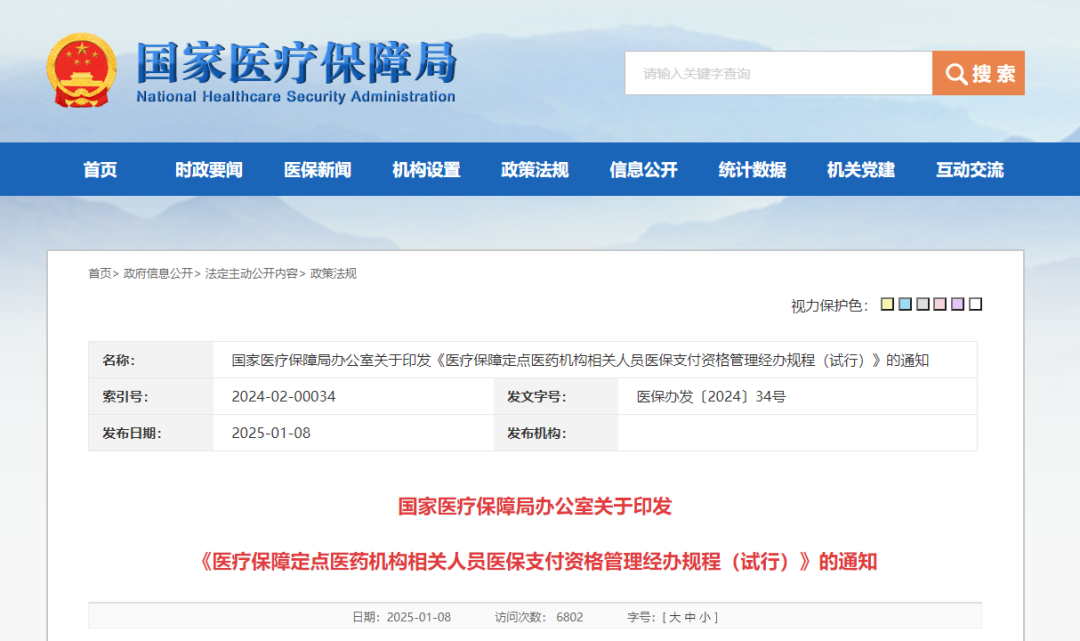Viewport: 1080px width, 641px height.
Task: Open the 机关党建 navigation item
Action: pyautogui.click(x=861, y=169)
